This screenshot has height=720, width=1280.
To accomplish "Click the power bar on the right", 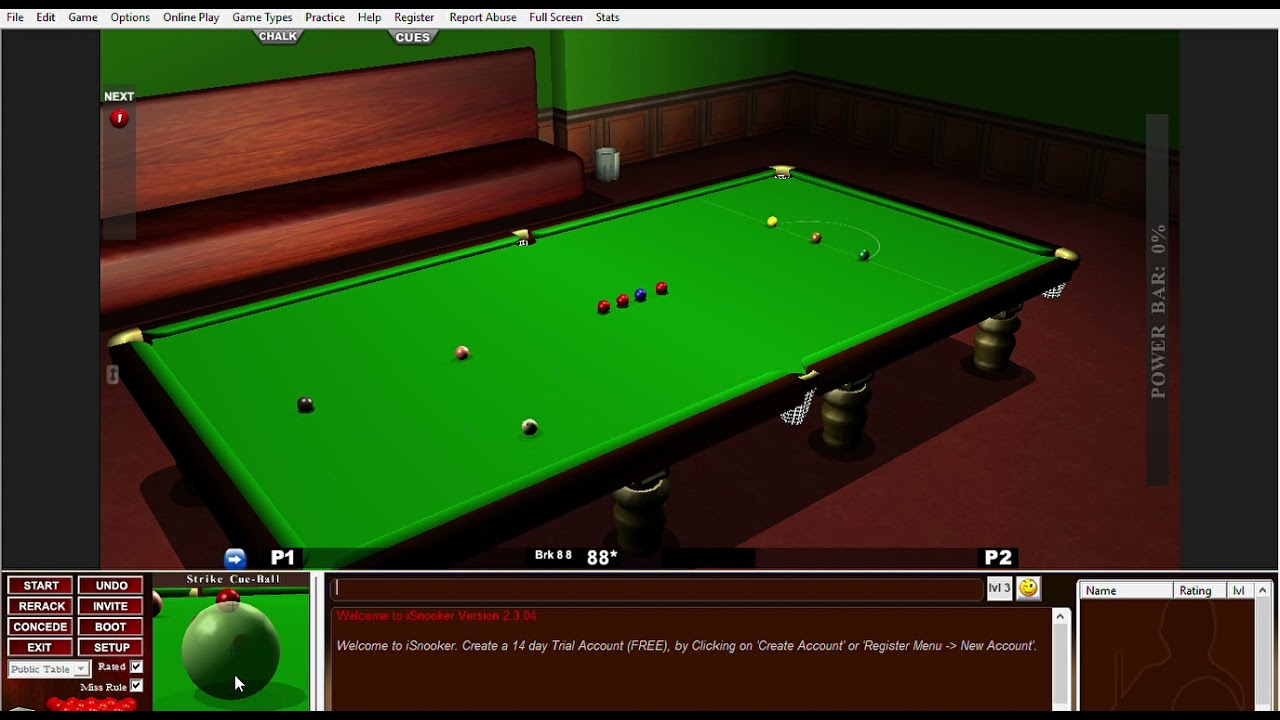I will click(x=1157, y=300).
